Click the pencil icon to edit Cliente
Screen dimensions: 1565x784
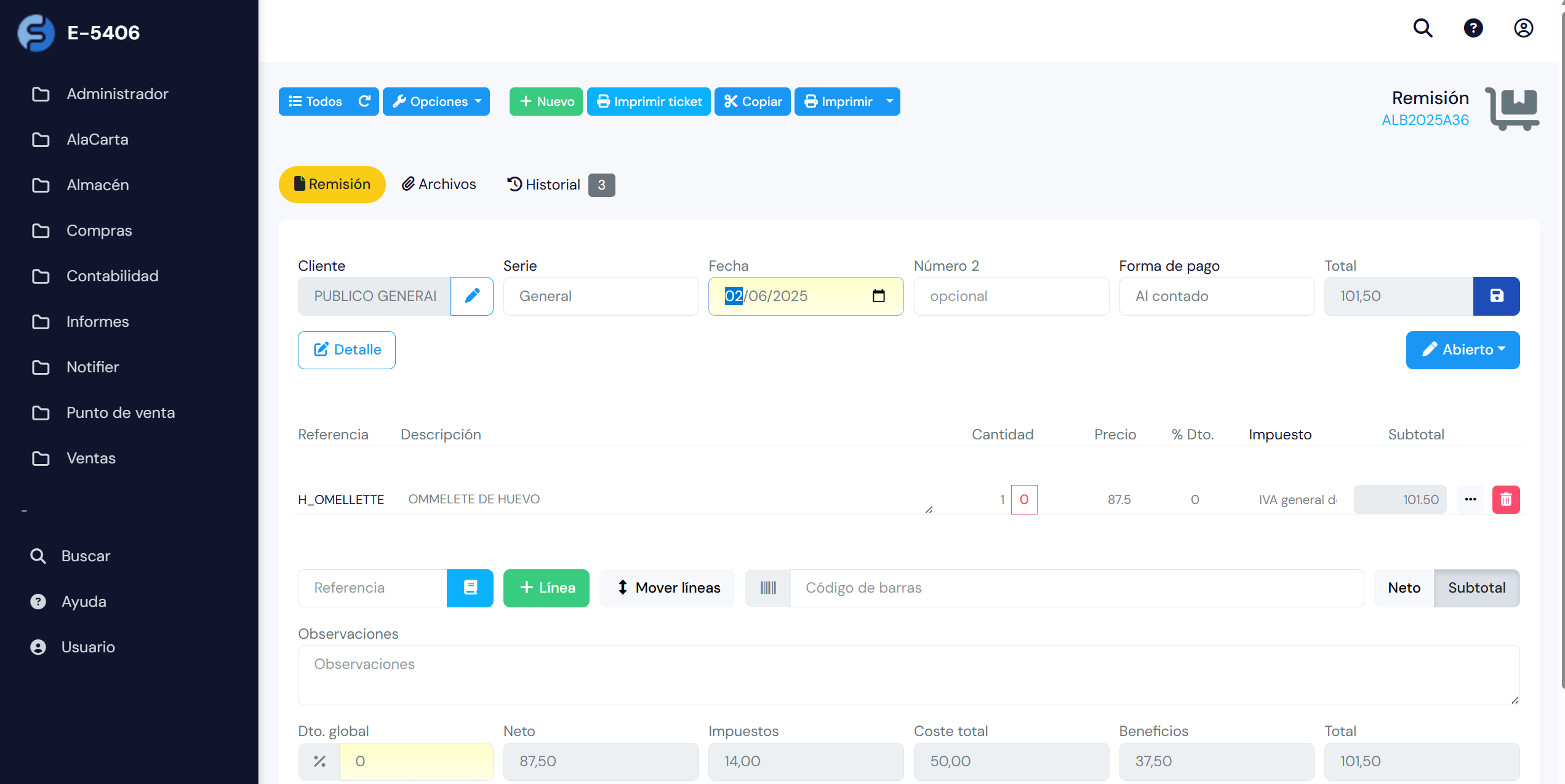click(472, 296)
